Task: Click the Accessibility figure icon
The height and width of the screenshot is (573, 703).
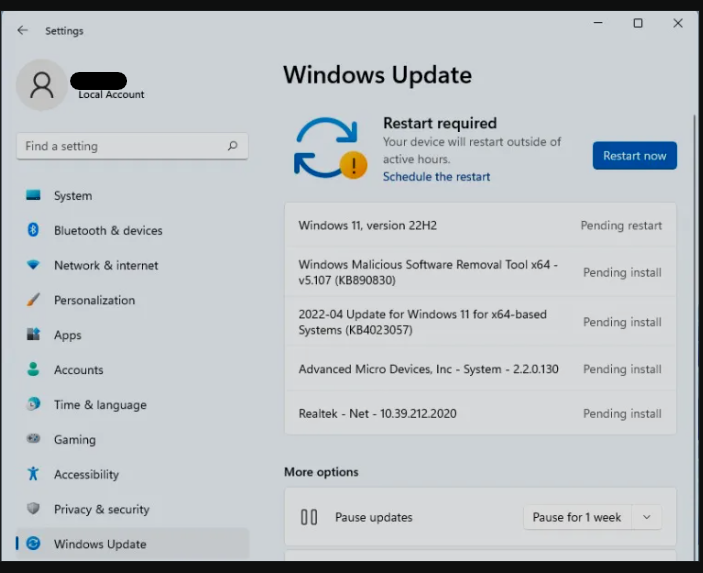Action: 33,473
